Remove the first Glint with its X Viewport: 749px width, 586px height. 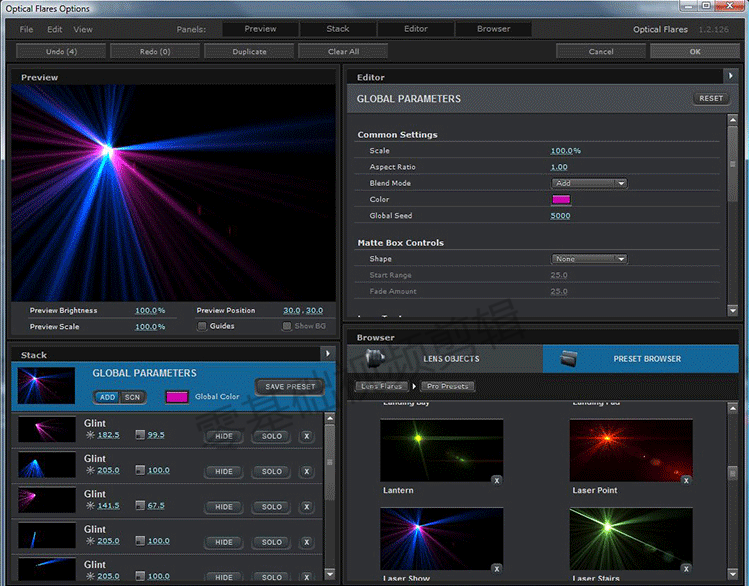(x=307, y=436)
